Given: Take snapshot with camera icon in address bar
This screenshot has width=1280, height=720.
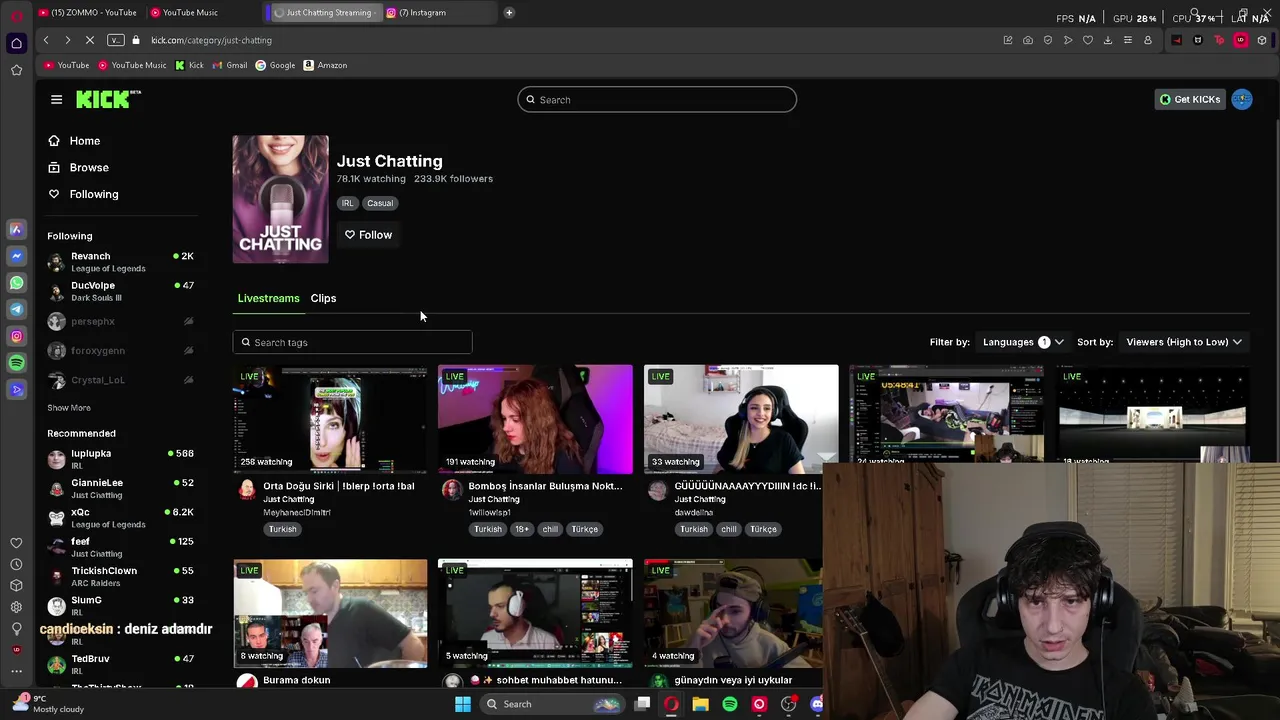Looking at the screenshot, I should (1028, 40).
